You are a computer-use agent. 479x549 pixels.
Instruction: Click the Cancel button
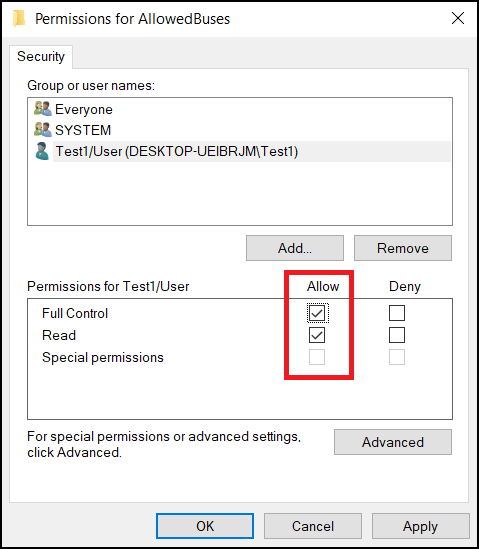click(x=313, y=526)
